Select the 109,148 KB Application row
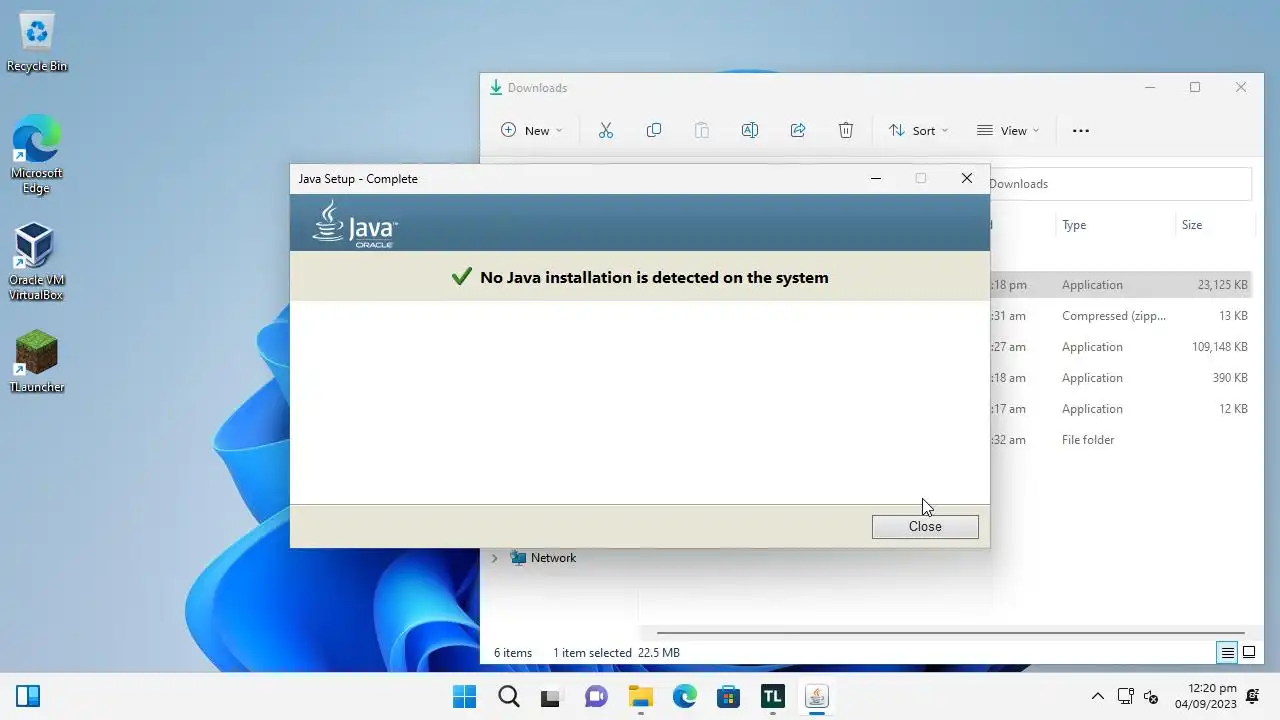Screen dimensions: 1280x720 click(1120, 347)
